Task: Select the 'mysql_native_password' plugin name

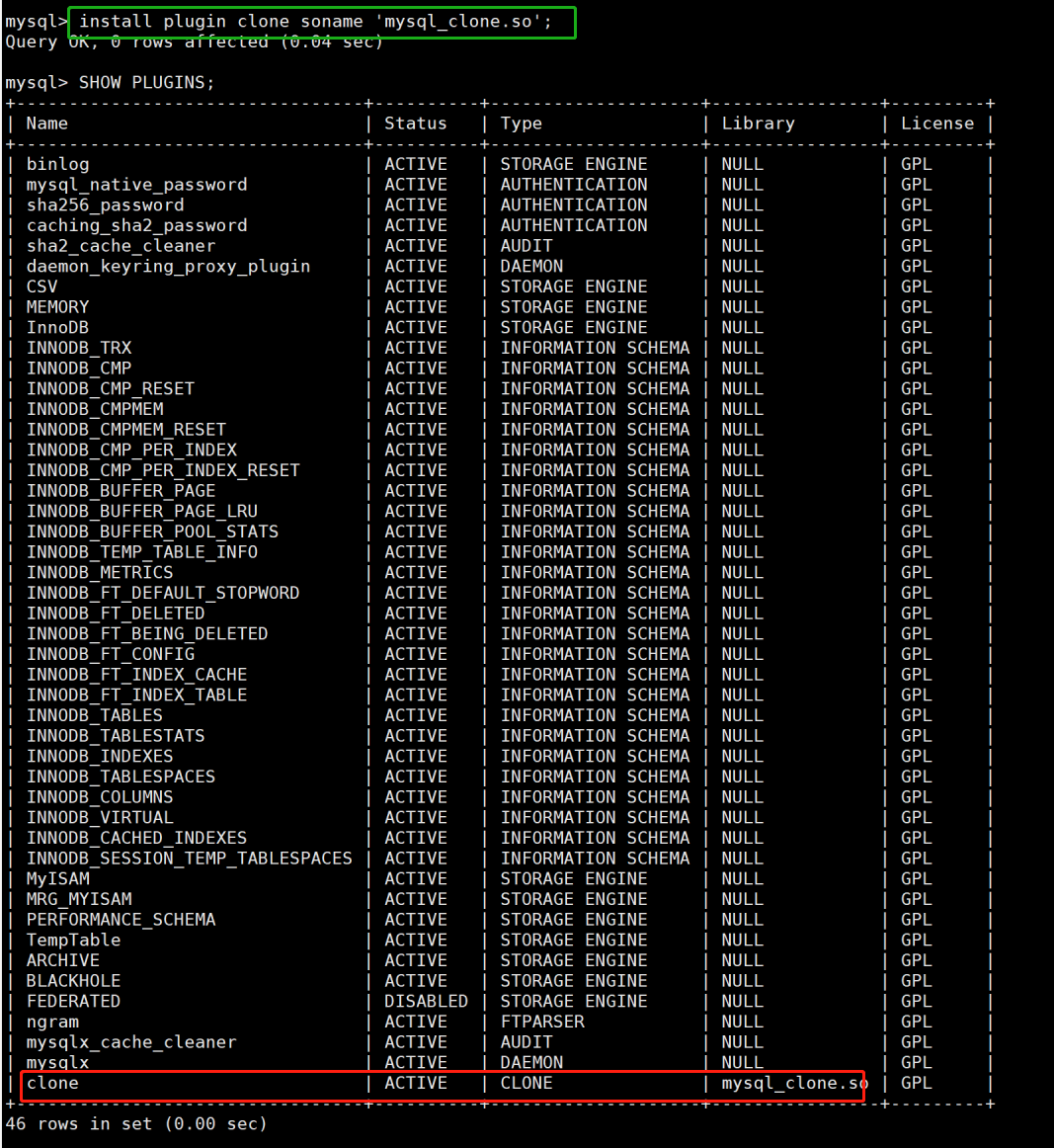Action: tap(137, 185)
